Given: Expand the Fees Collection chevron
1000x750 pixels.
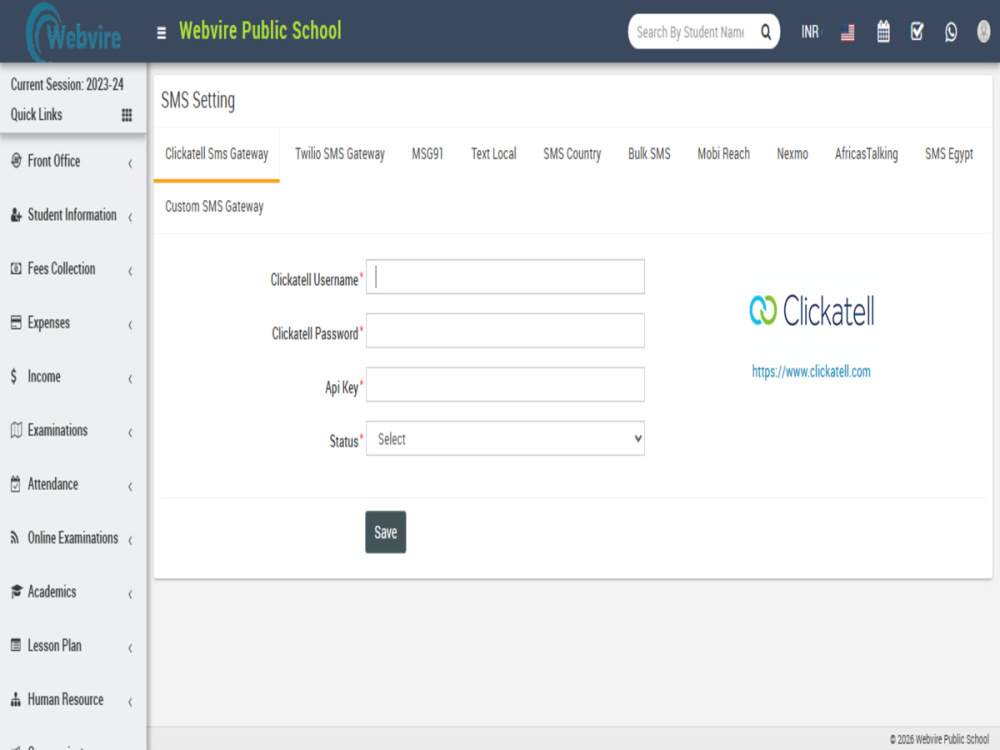Looking at the screenshot, I should [x=130, y=271].
